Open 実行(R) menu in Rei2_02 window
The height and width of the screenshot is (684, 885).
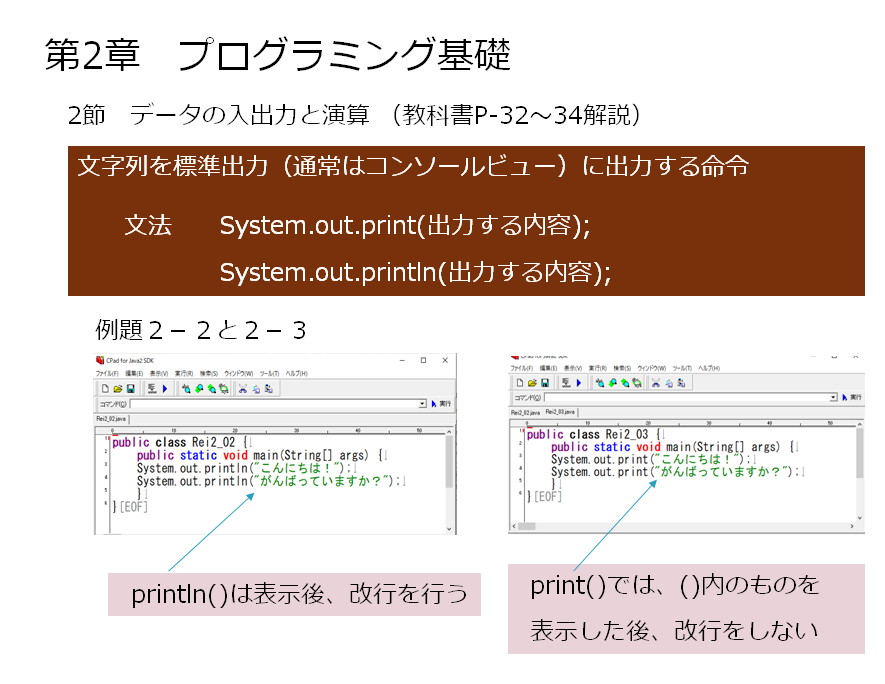pyautogui.click(x=184, y=374)
